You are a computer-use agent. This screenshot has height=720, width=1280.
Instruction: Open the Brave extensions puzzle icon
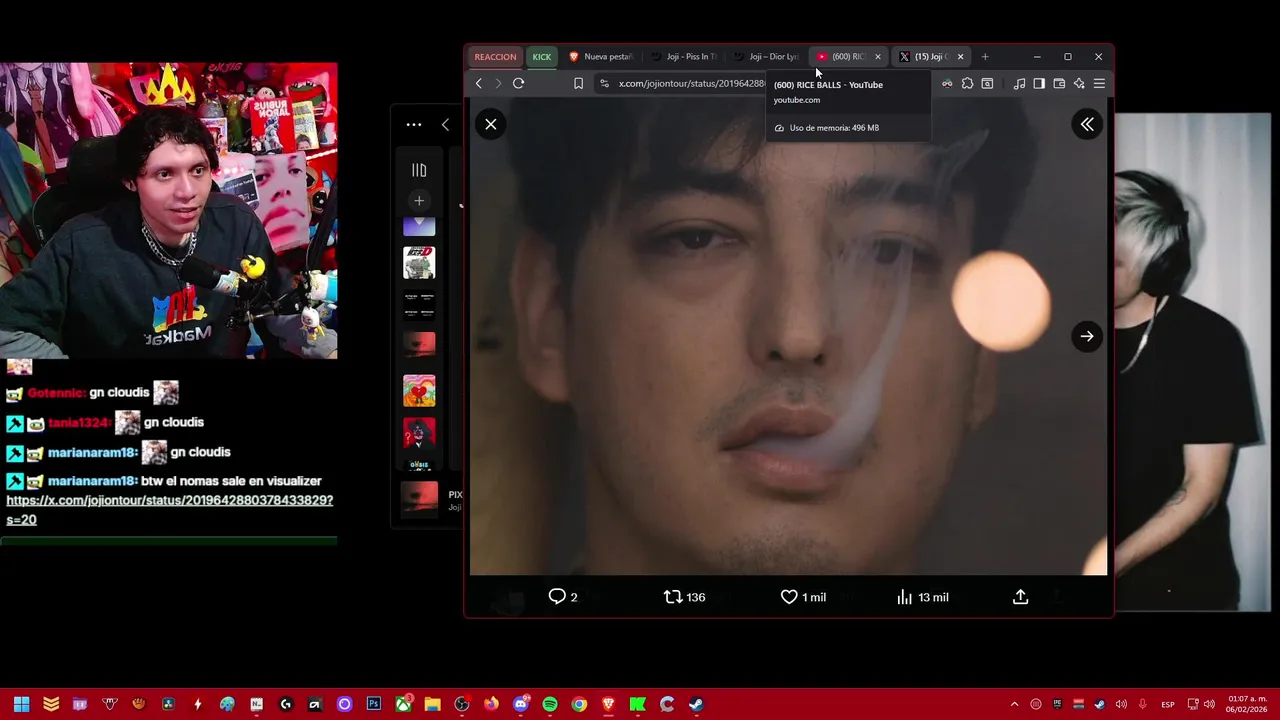pyautogui.click(x=967, y=84)
